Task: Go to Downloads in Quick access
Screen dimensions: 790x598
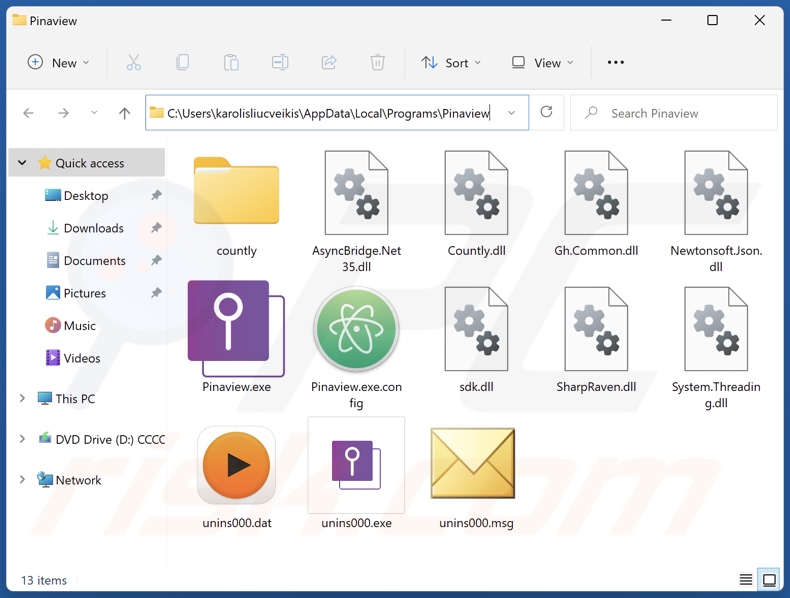Action: (93, 228)
